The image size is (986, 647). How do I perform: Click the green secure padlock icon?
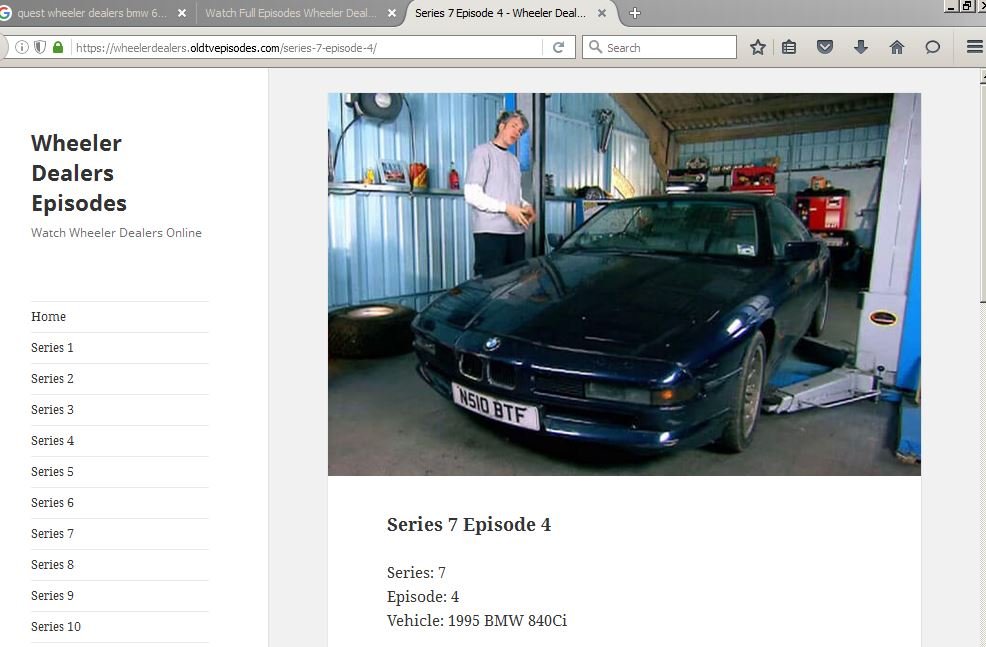click(x=58, y=47)
